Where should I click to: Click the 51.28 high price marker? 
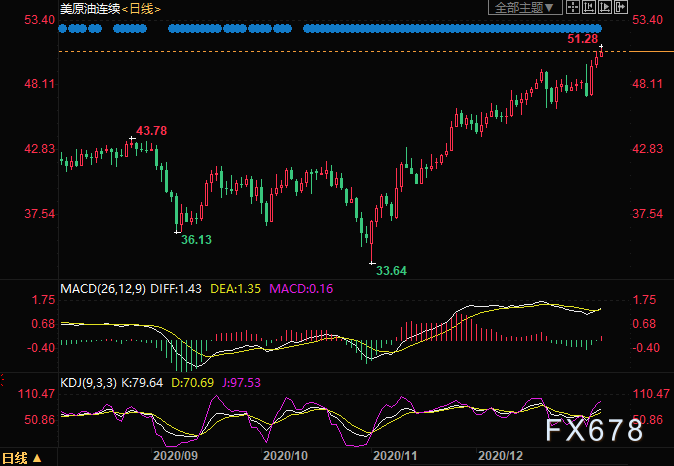point(582,38)
